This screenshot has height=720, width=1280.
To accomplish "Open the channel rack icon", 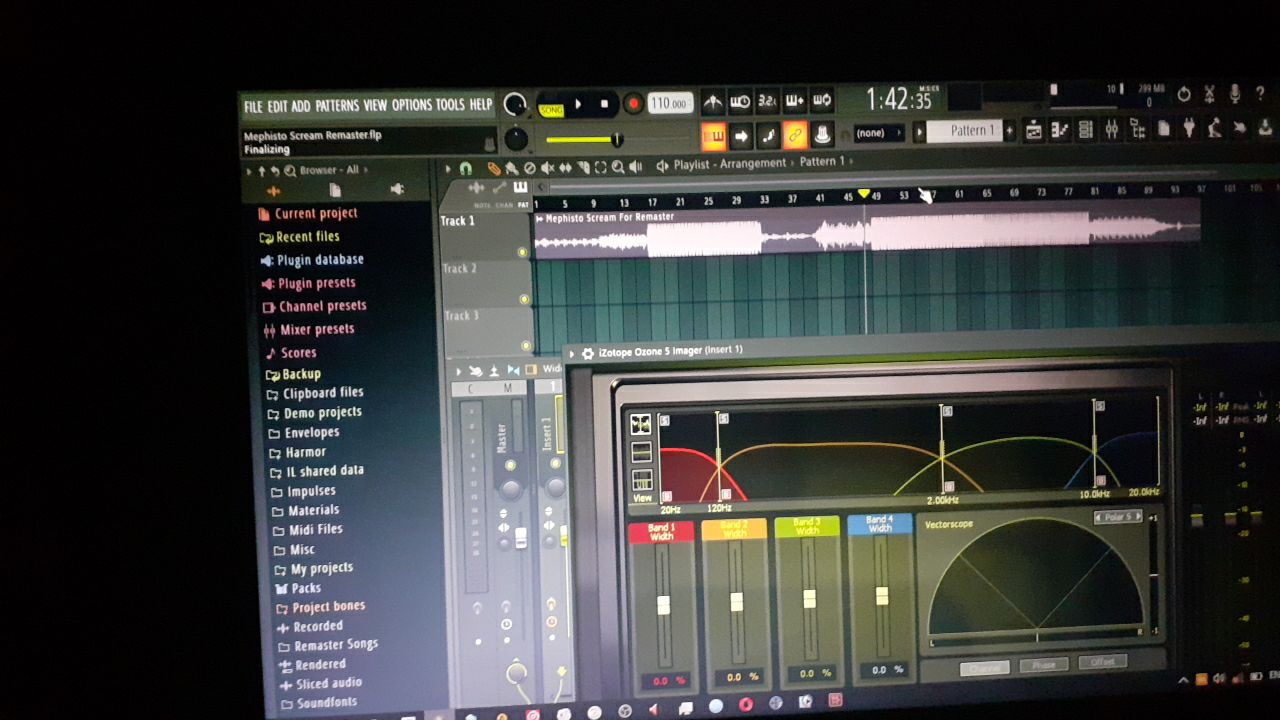I will [x=1086, y=129].
